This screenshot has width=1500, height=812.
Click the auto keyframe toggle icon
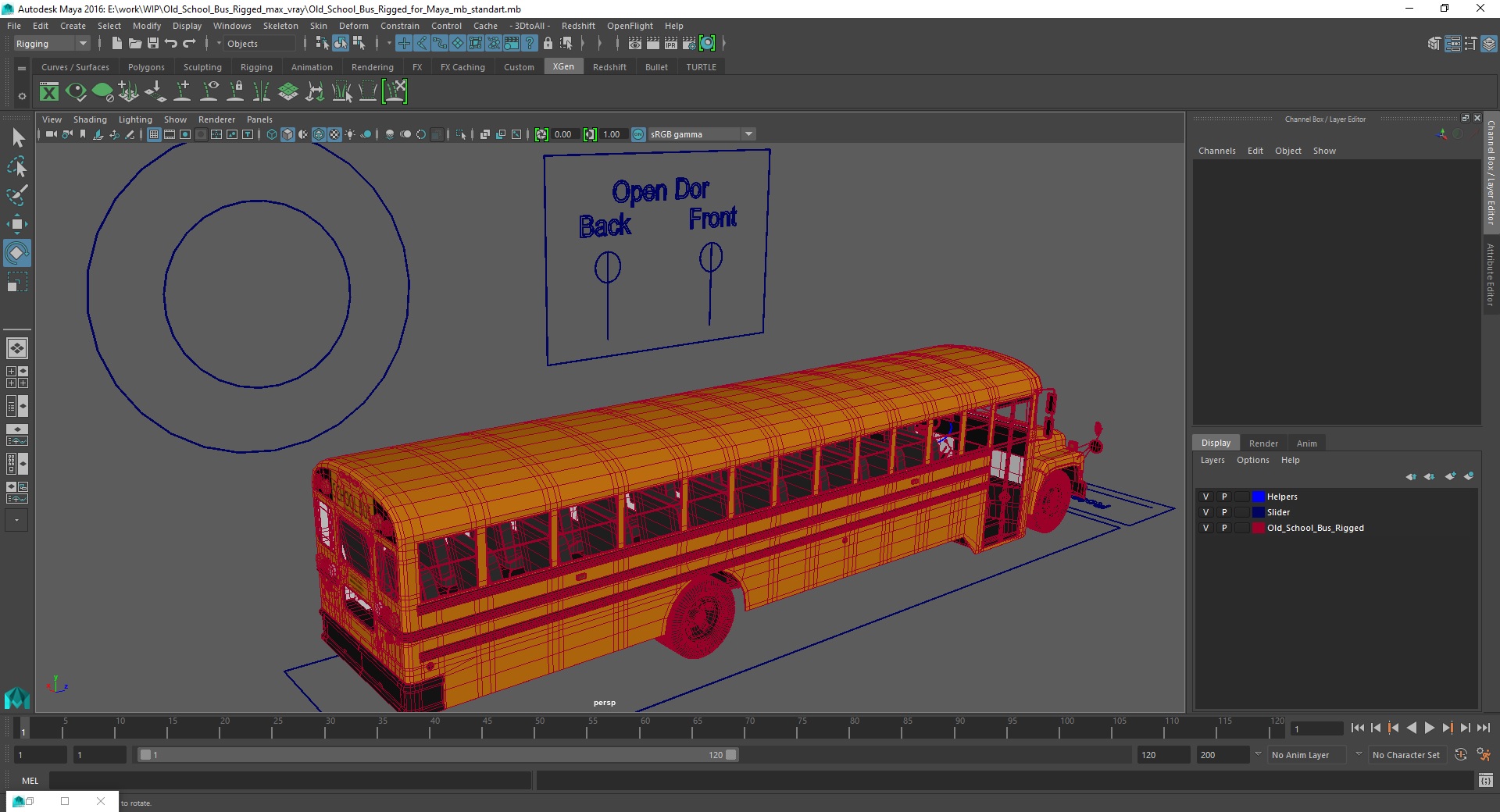(1461, 755)
